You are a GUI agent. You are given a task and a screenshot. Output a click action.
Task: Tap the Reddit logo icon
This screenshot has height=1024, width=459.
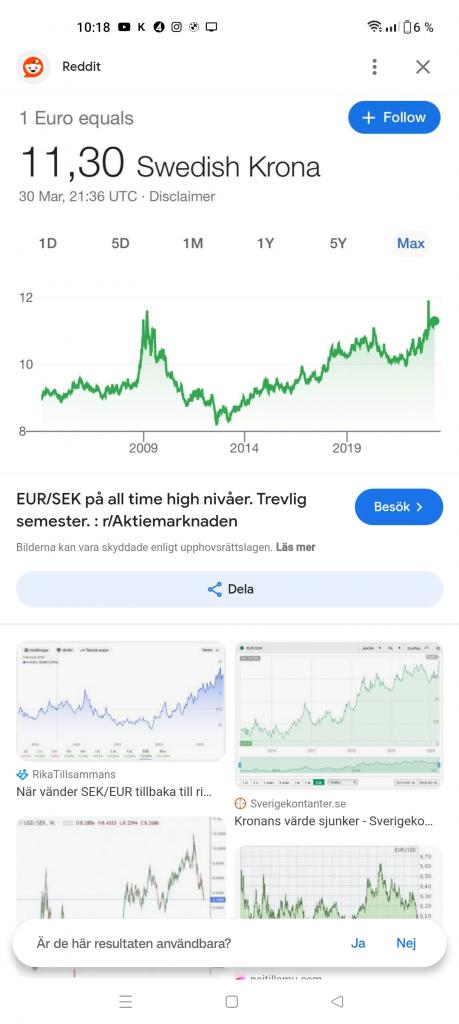tap(33, 67)
